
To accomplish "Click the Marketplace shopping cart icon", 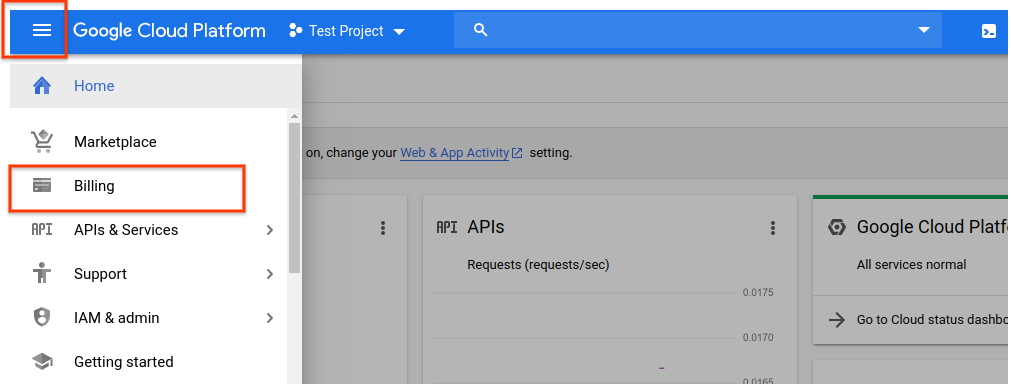I will click(42, 141).
